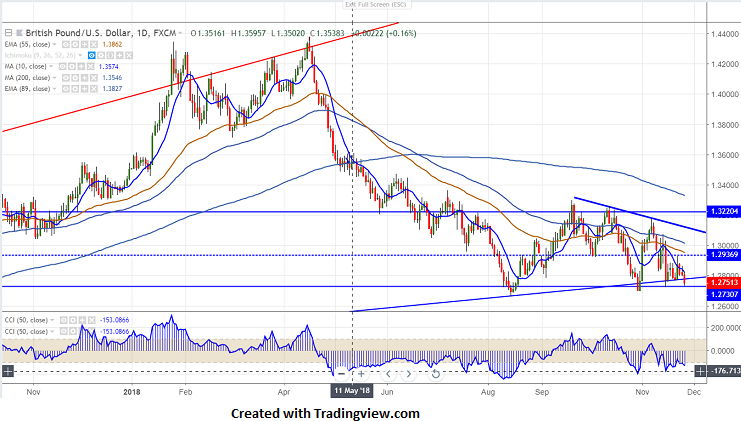Click the plus icon on EMA (89, close)

(84, 88)
